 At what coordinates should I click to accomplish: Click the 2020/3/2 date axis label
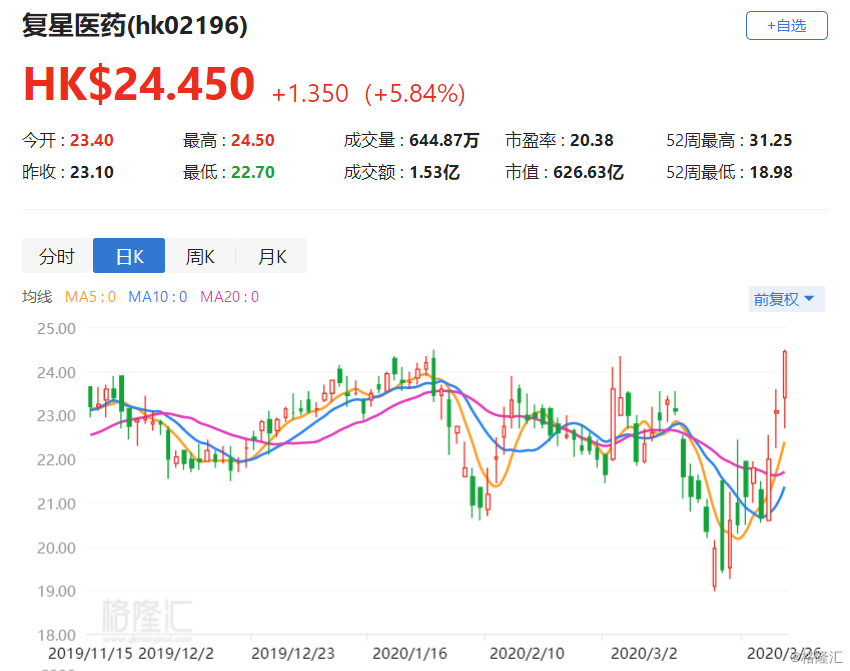tap(644, 653)
